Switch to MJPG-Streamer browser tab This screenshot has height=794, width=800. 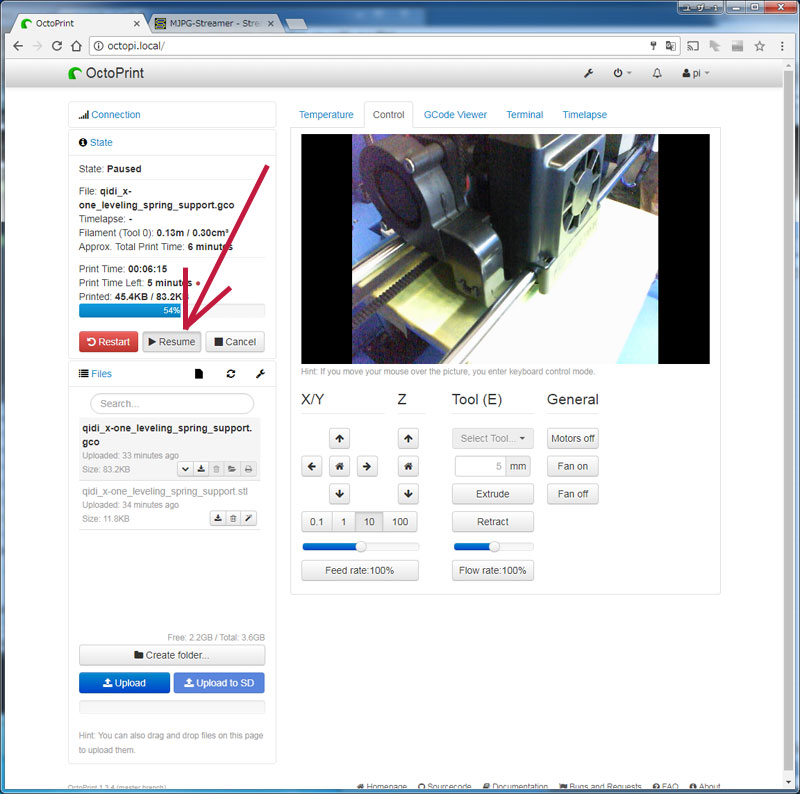pyautogui.click(x=214, y=23)
